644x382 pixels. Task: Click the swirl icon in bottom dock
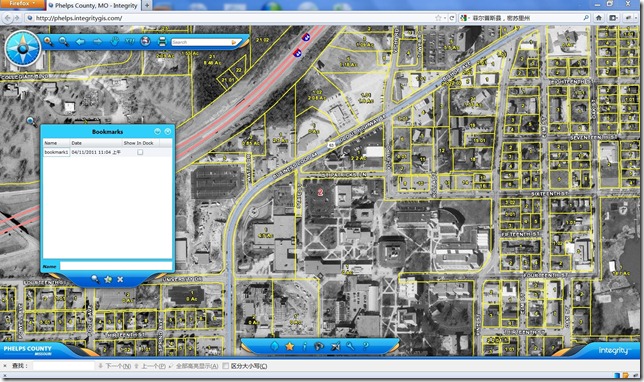point(319,346)
